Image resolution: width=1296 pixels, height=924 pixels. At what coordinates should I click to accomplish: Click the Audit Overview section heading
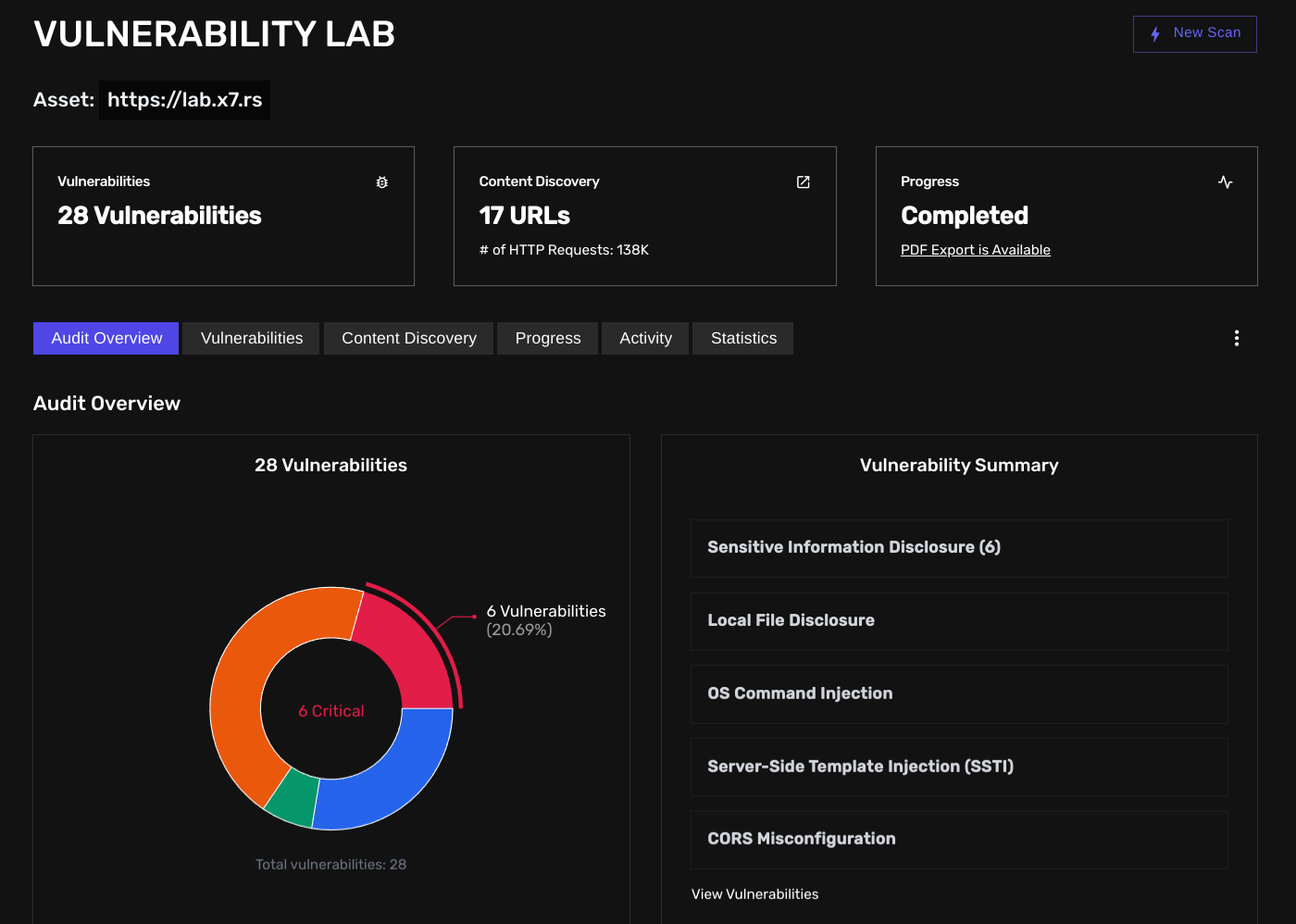tap(107, 404)
